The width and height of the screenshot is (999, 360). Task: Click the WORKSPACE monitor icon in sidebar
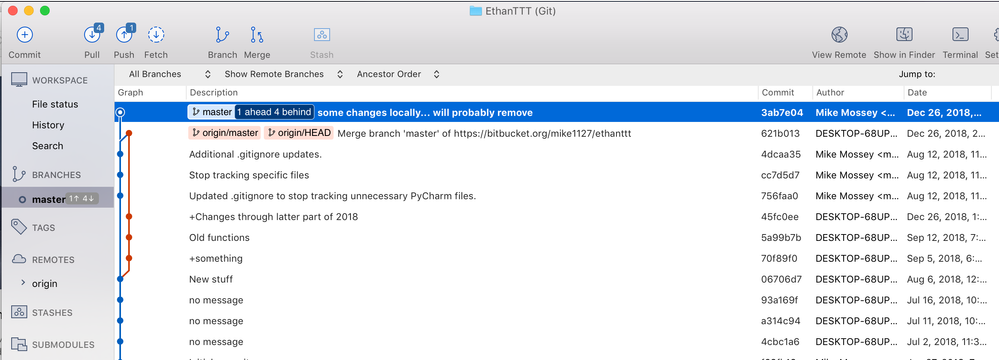coord(19,80)
